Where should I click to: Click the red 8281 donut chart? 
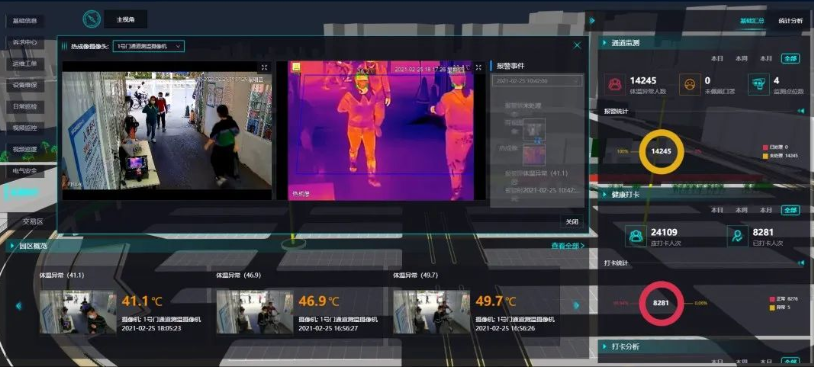661,303
